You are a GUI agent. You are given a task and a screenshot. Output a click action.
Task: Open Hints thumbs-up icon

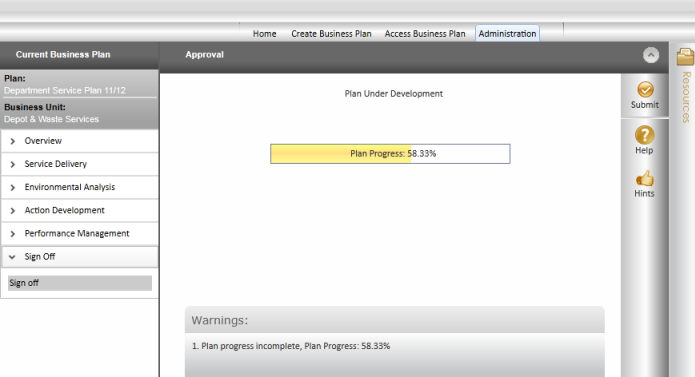[644, 179]
